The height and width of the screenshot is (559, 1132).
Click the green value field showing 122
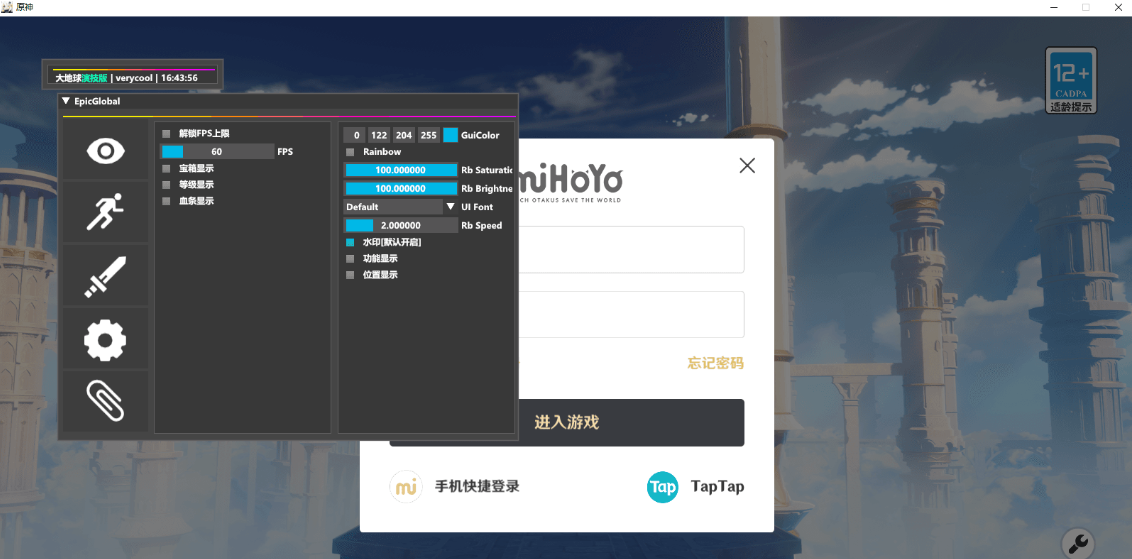click(x=379, y=135)
